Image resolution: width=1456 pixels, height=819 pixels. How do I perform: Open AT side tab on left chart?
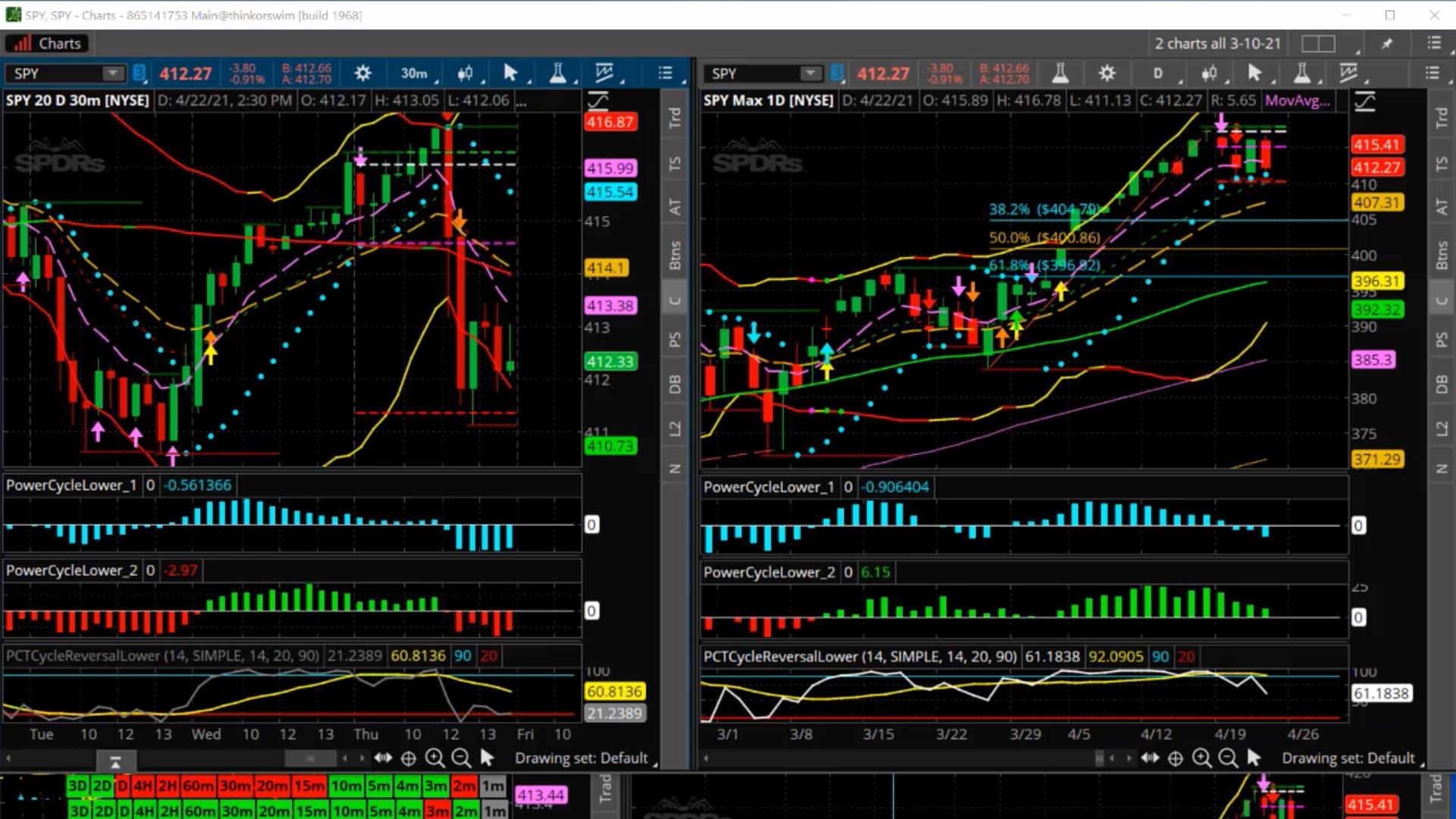click(674, 207)
